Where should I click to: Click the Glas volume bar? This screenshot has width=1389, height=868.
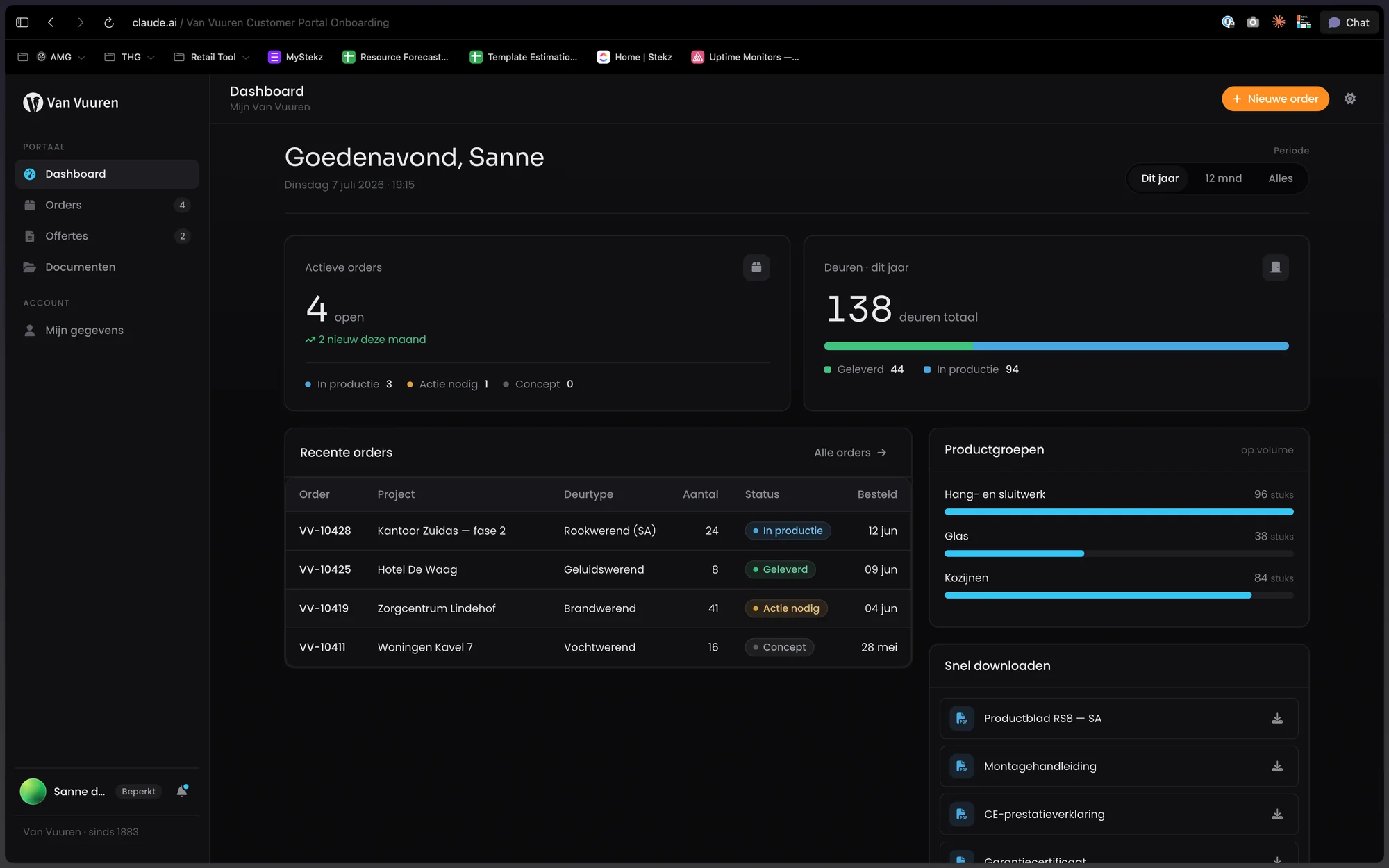pyautogui.click(x=1119, y=553)
